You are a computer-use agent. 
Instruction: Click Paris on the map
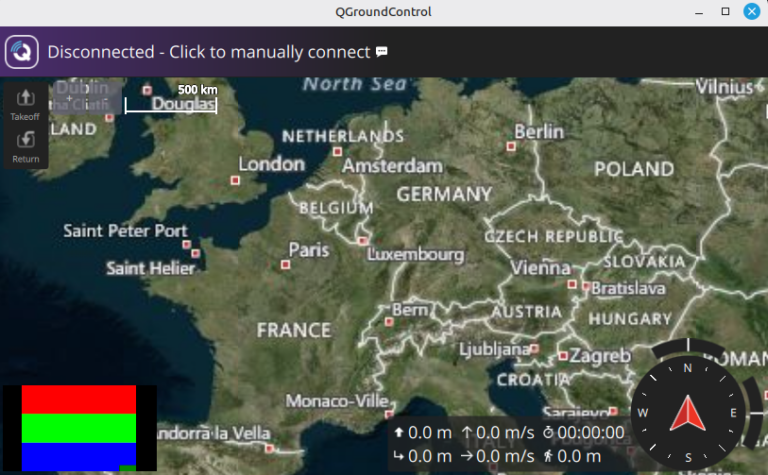click(308, 250)
